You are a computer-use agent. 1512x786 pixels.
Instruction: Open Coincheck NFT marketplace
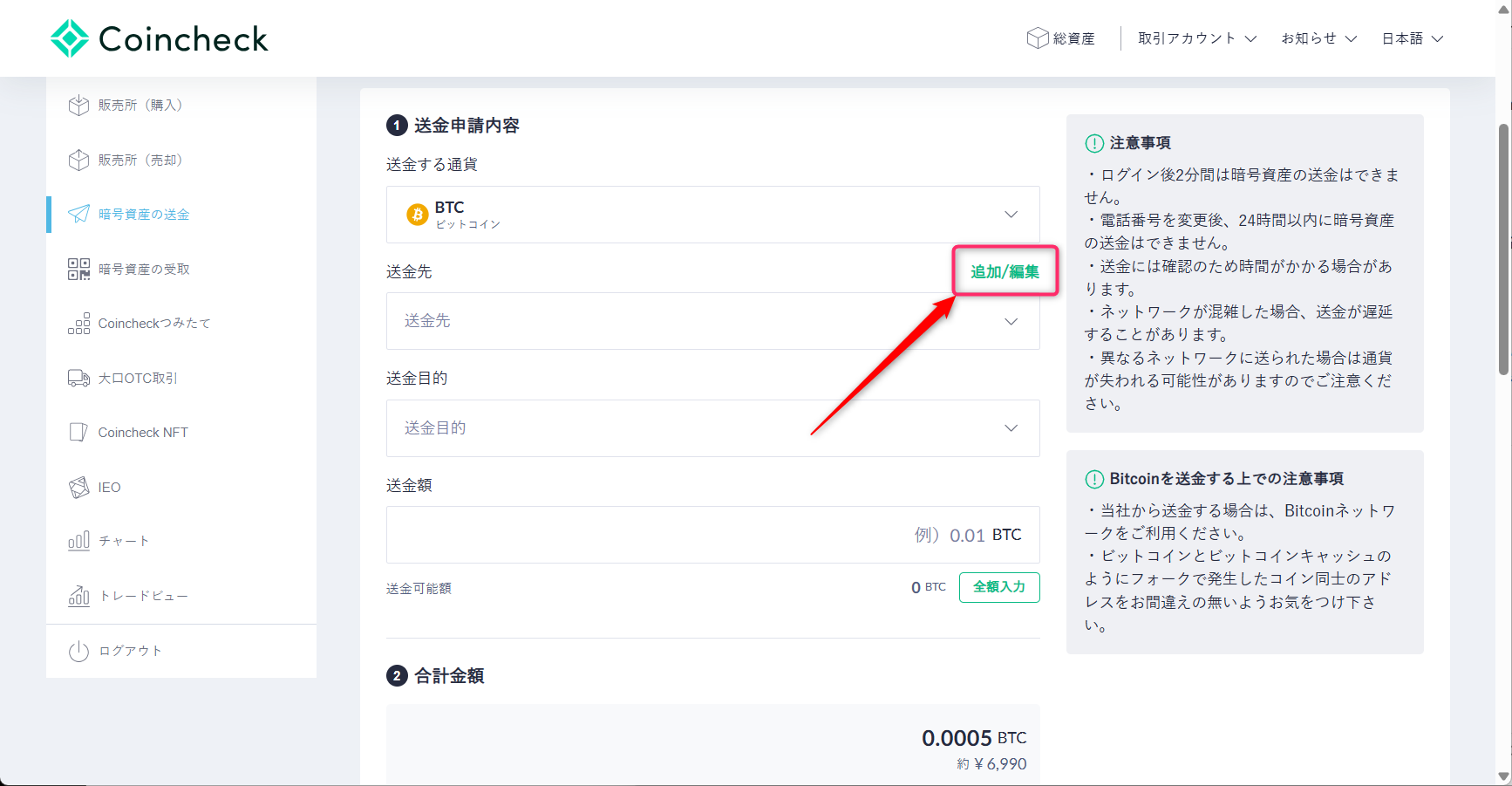point(143,431)
